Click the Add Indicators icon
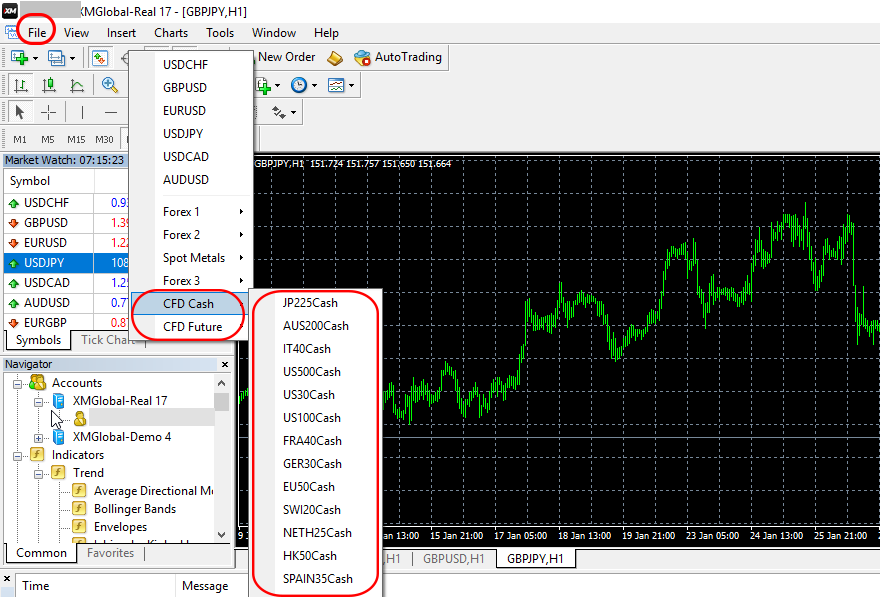880x597 pixels. 263,85
